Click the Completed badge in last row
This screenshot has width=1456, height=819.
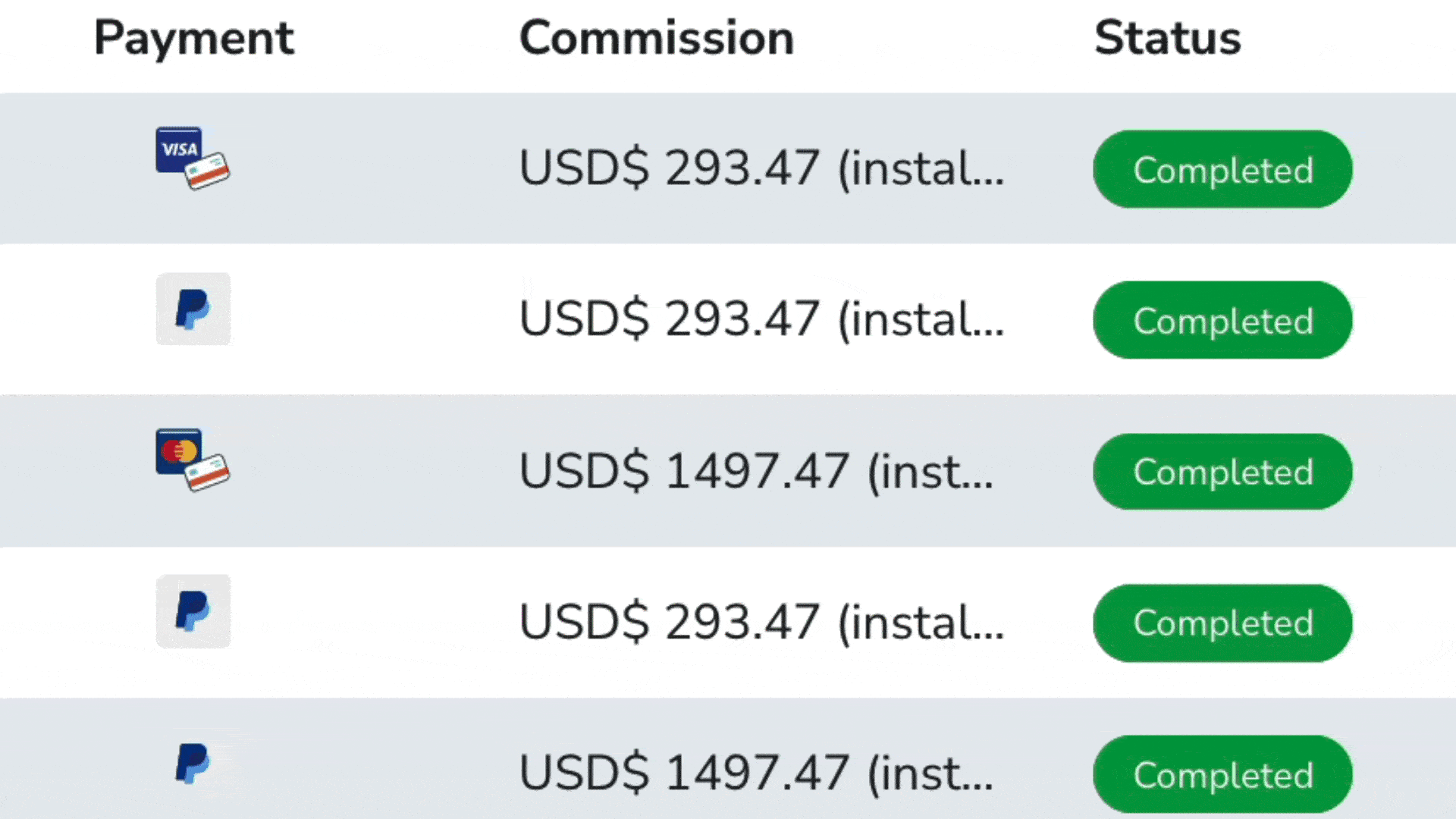click(1222, 774)
